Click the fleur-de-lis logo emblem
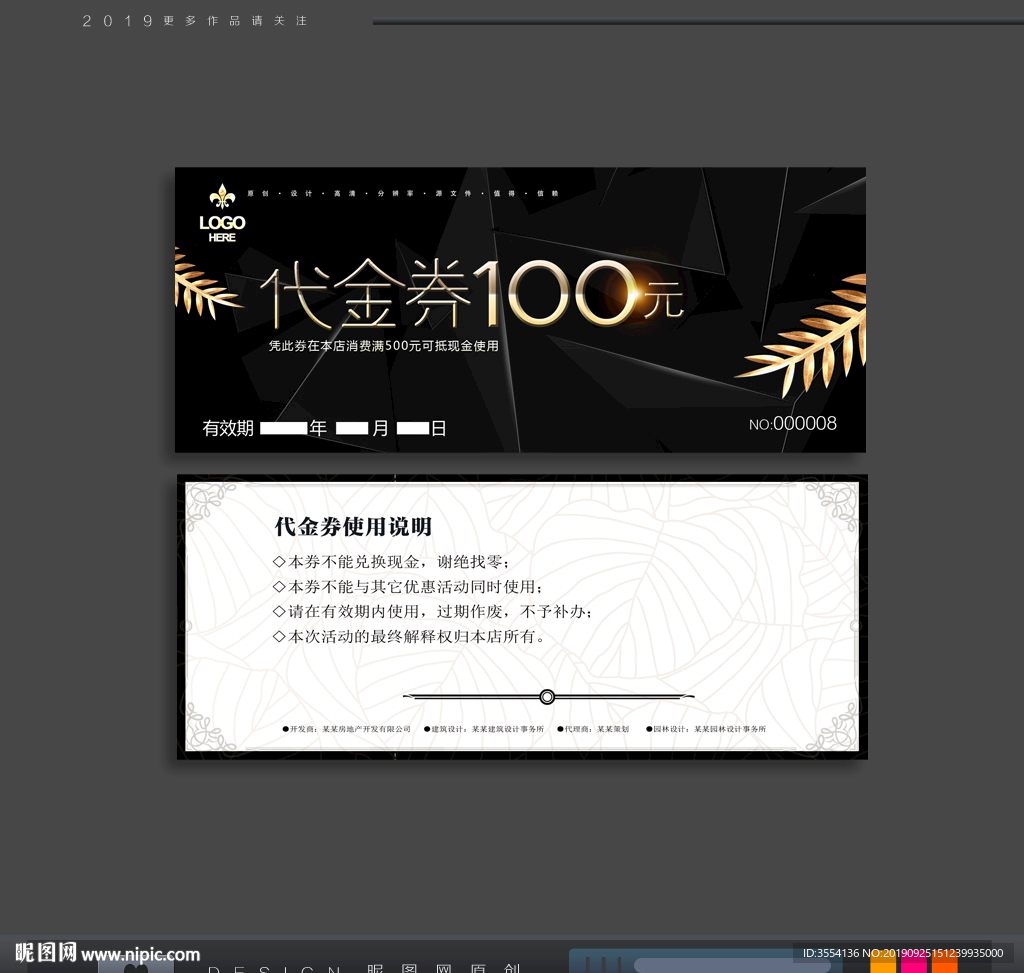 click(x=222, y=196)
